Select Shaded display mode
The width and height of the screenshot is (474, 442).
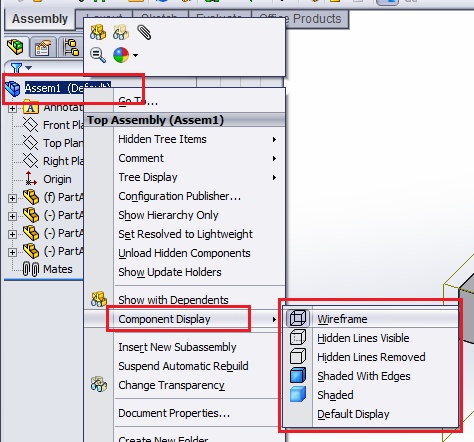pyautogui.click(x=371, y=395)
